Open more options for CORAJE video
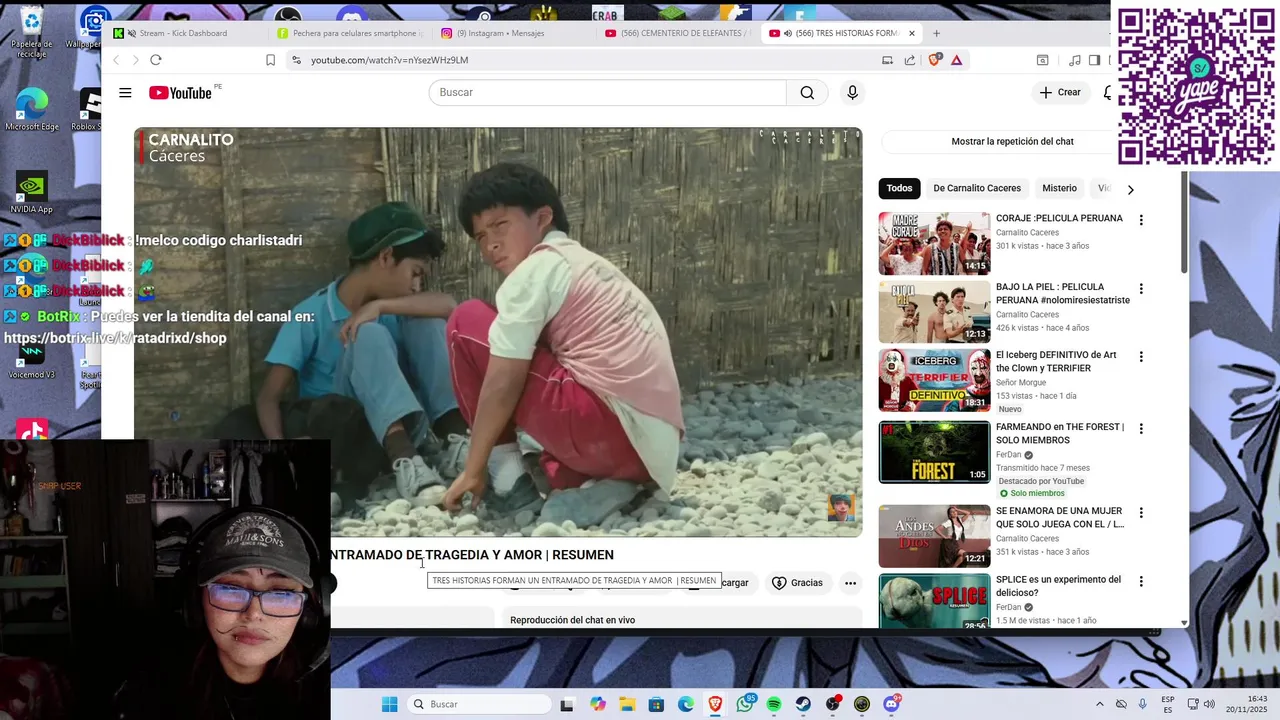Image resolution: width=1280 pixels, height=720 pixels. [x=1141, y=220]
